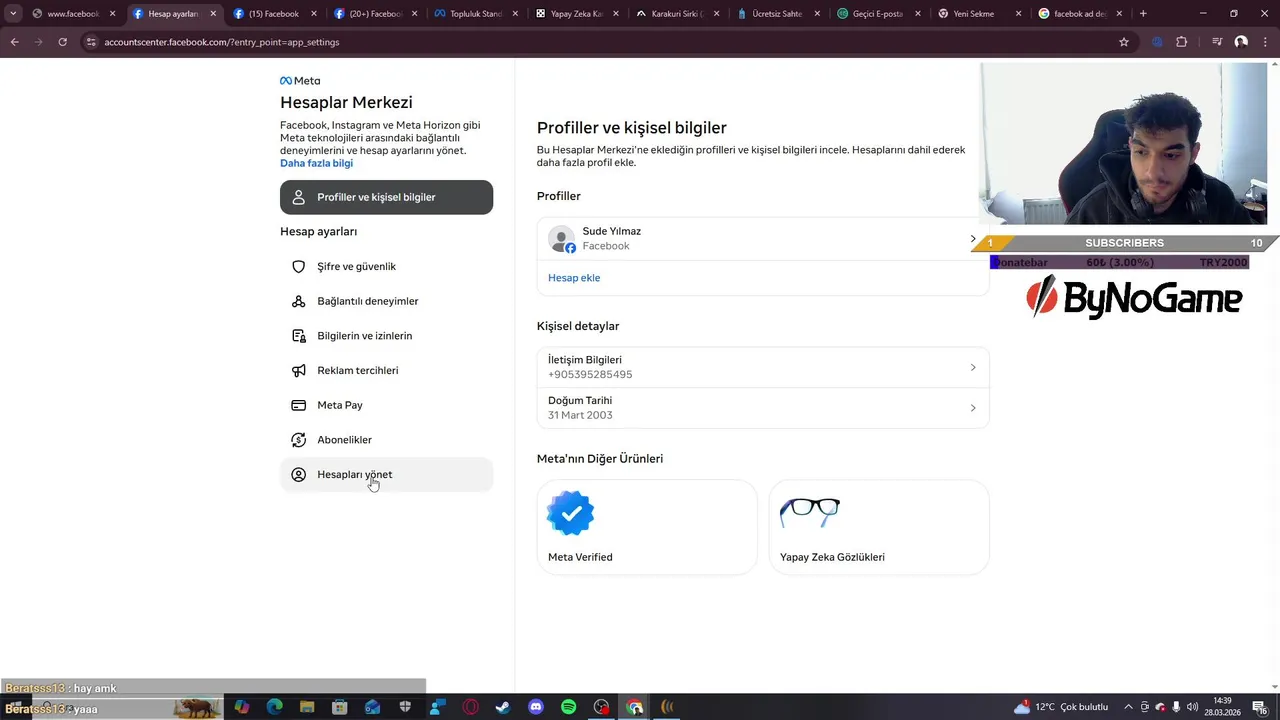Click the Meta Verified blue badge icon
Screen dimensions: 1280x720
point(571,514)
